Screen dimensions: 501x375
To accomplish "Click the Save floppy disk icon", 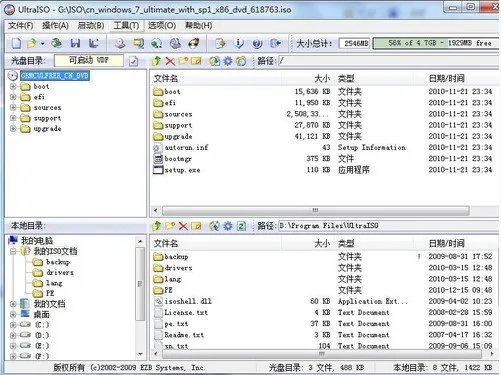I will [x=75, y=43].
